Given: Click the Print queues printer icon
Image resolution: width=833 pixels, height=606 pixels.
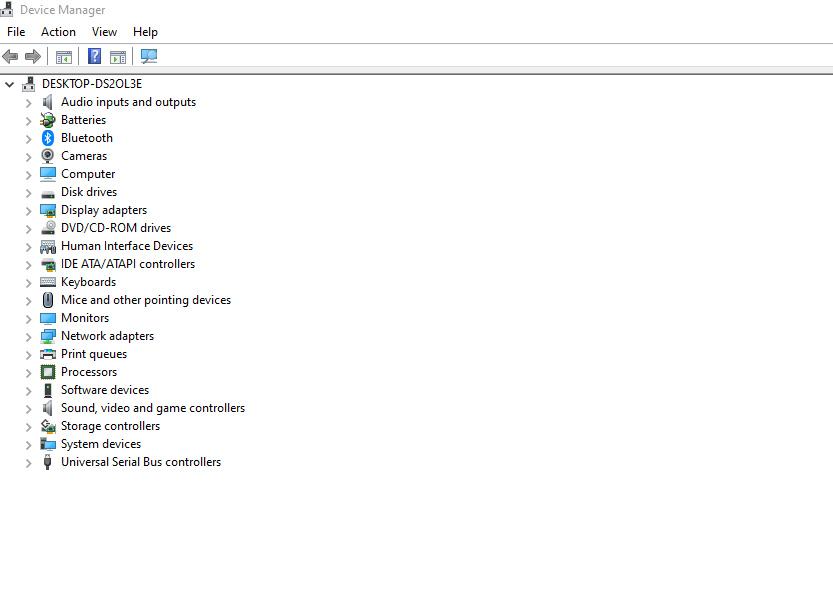Looking at the screenshot, I should 48,354.
